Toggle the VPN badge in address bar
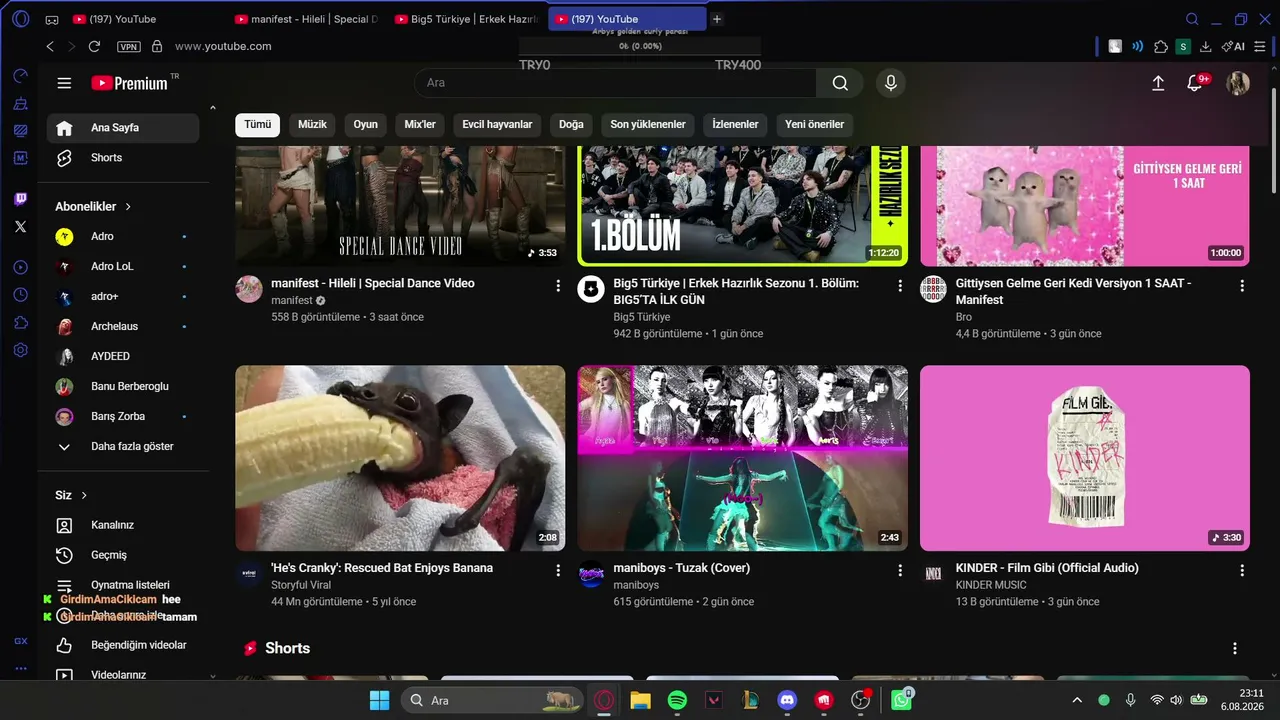This screenshot has width=1280, height=720. click(x=129, y=46)
